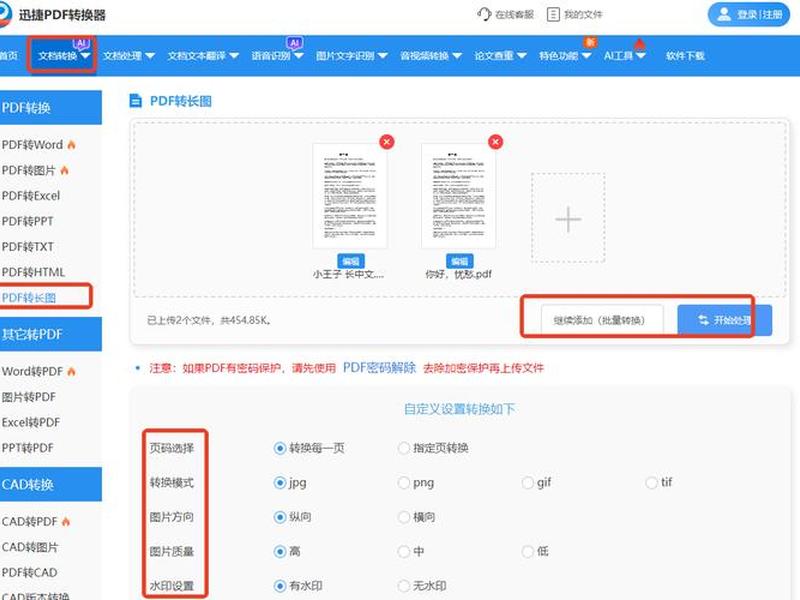Select 指定页转换 radio option
Screen dimensions: 800x600
pyautogui.click(x=404, y=448)
